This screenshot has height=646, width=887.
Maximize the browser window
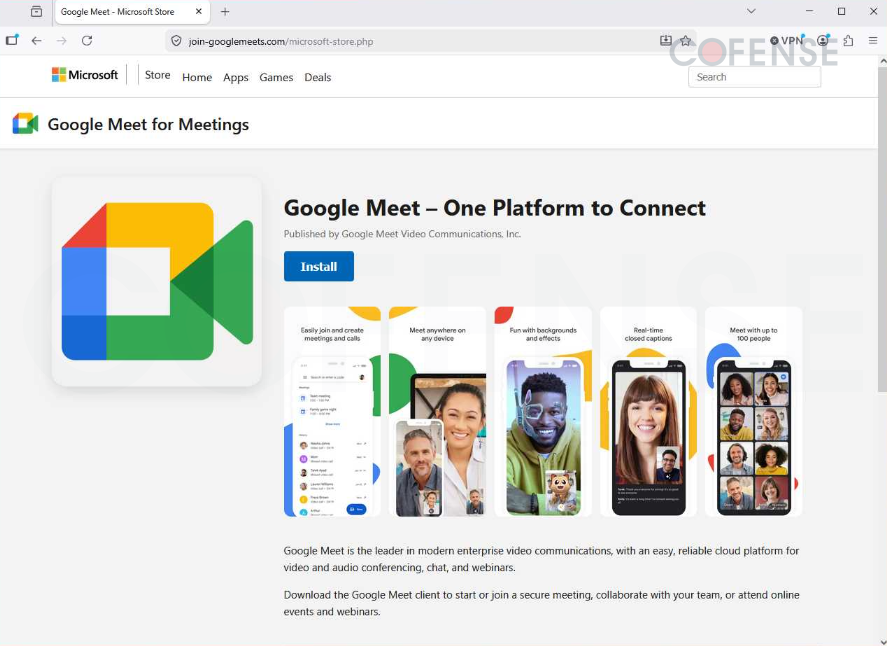pos(841,11)
